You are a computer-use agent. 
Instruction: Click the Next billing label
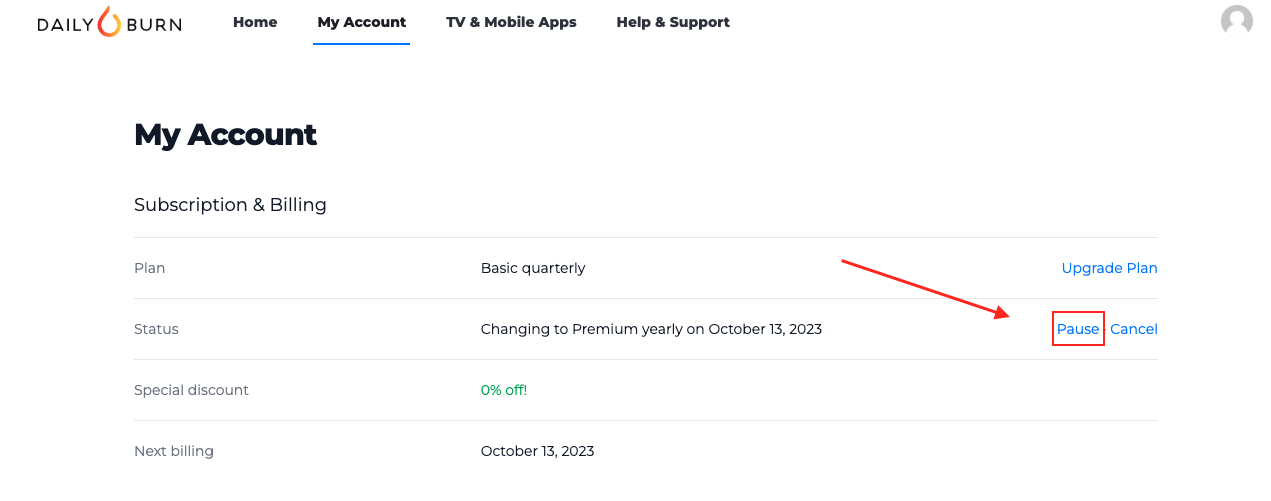click(x=174, y=451)
